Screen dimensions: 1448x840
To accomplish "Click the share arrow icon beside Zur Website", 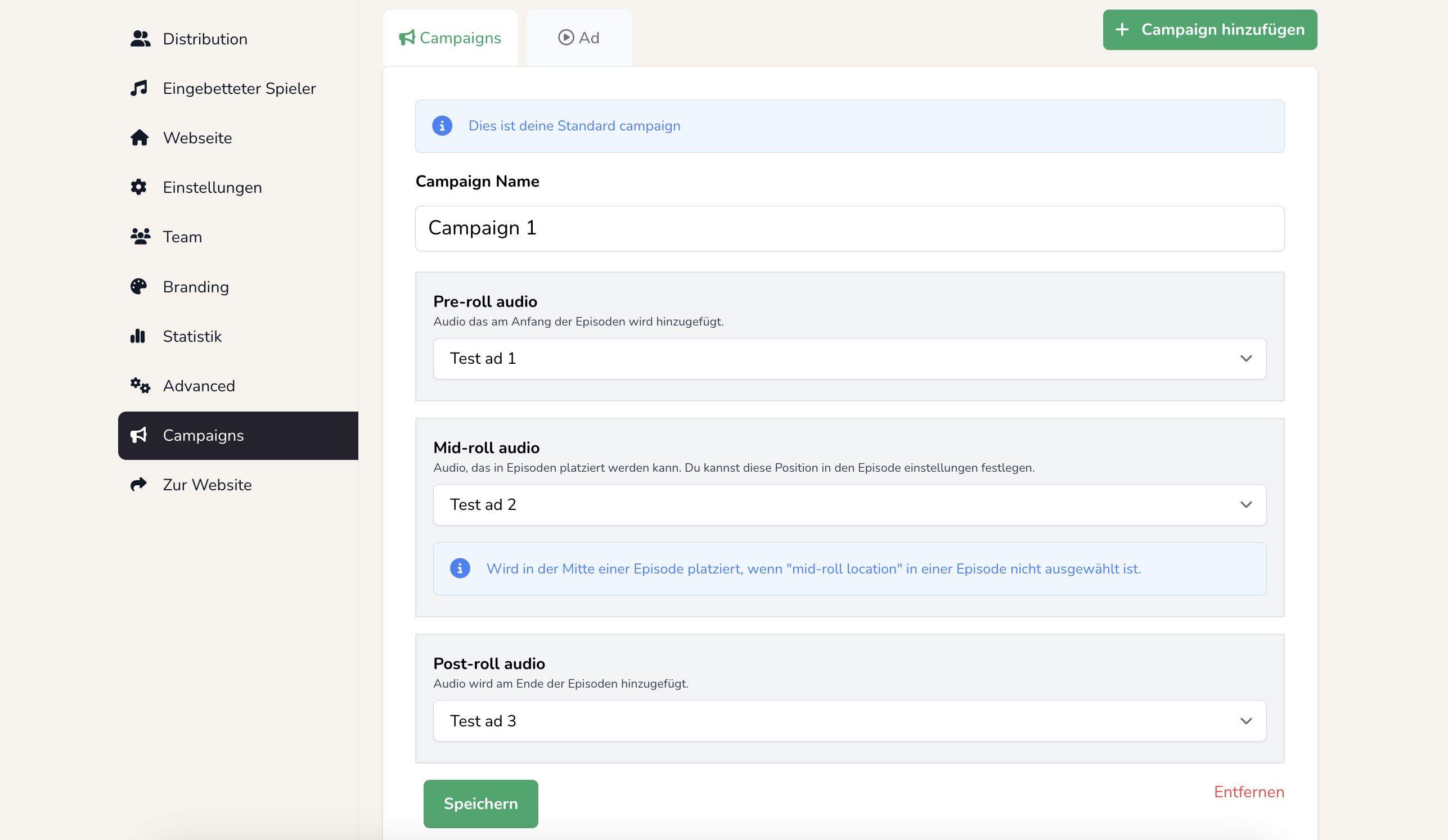I will (138, 485).
